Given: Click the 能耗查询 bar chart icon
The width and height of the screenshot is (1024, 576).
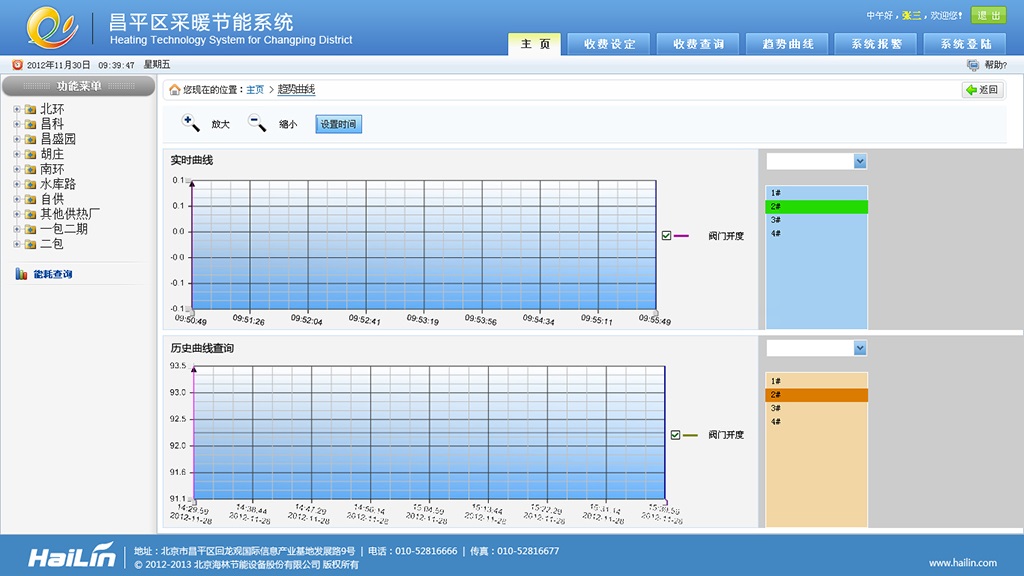Looking at the screenshot, I should 21,274.
